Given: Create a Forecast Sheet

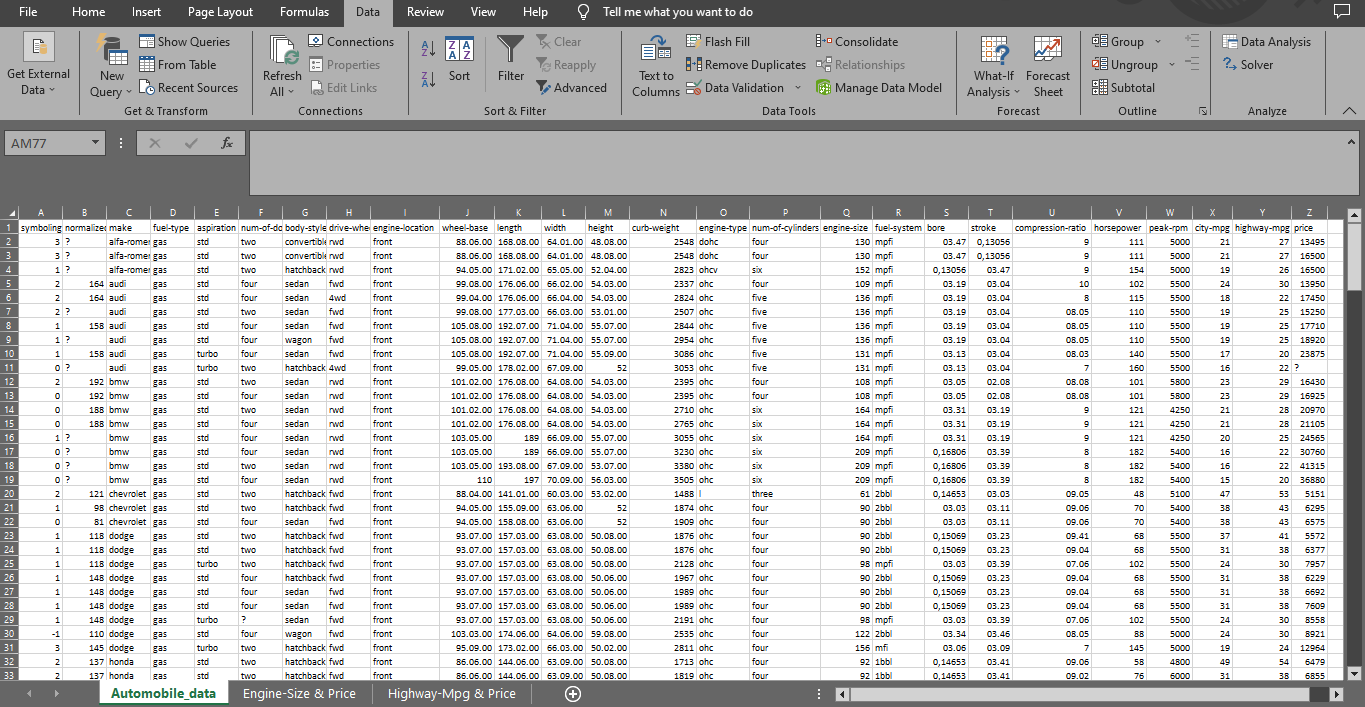Looking at the screenshot, I should (1047, 66).
